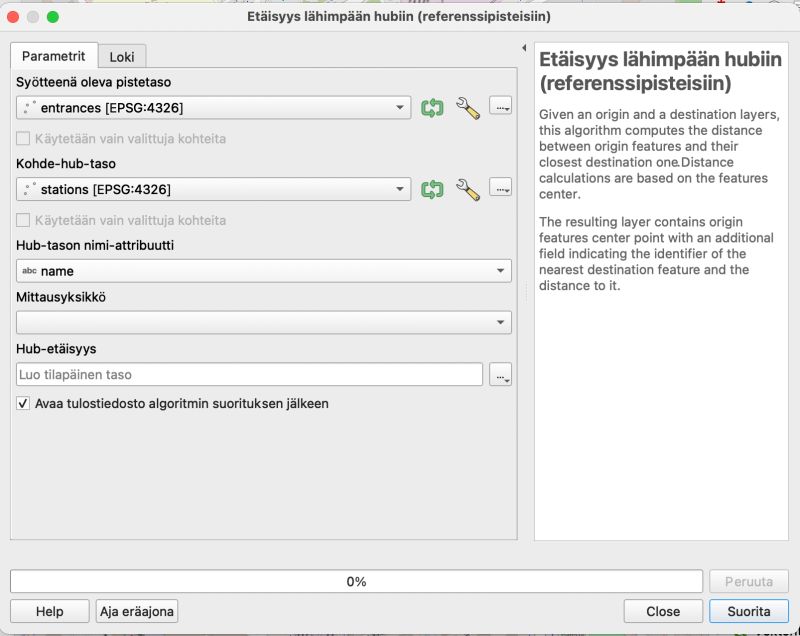Viewport: 800px width, 636px height.
Task: Open Hub-tason nimi-attribuutti field dropdown
Action: (x=264, y=271)
